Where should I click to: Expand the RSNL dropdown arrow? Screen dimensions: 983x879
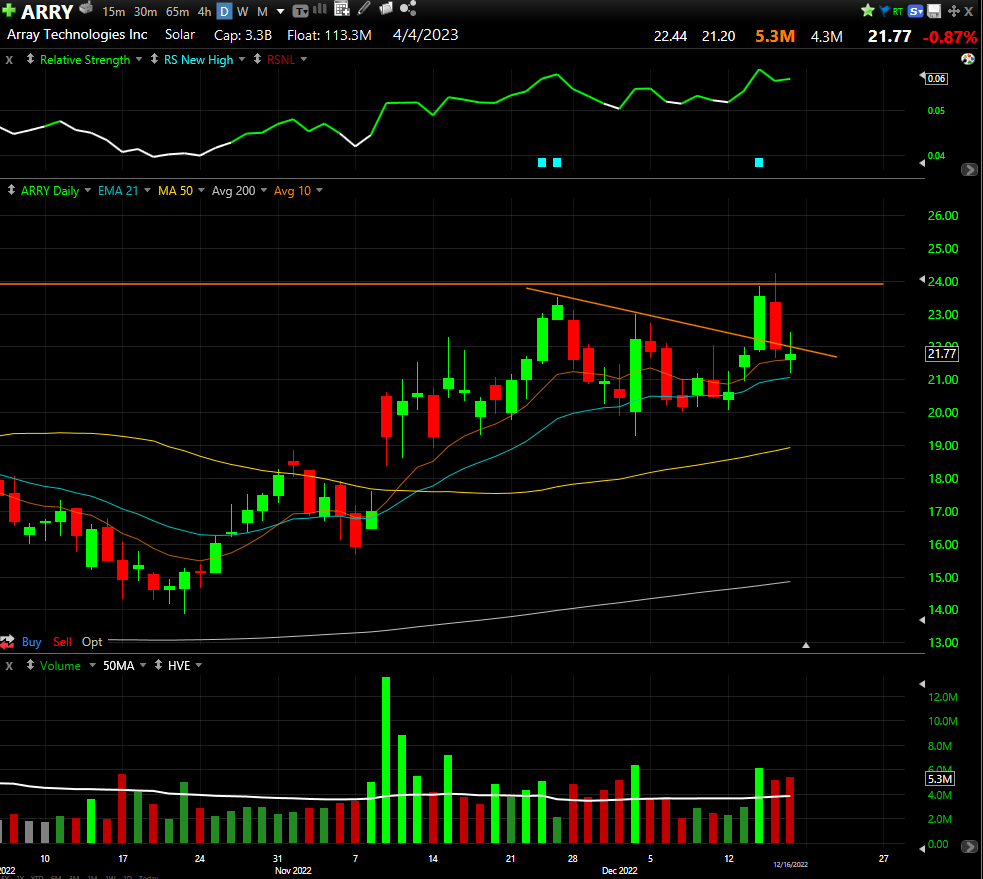[304, 59]
